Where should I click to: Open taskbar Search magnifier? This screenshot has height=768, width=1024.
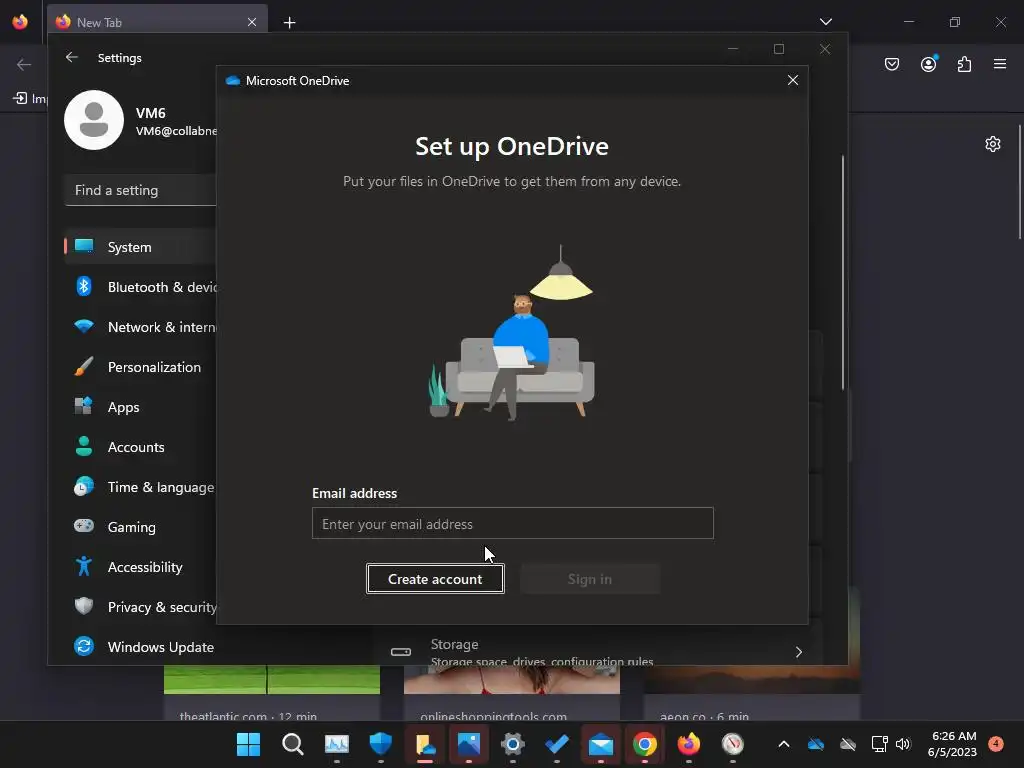(x=293, y=744)
